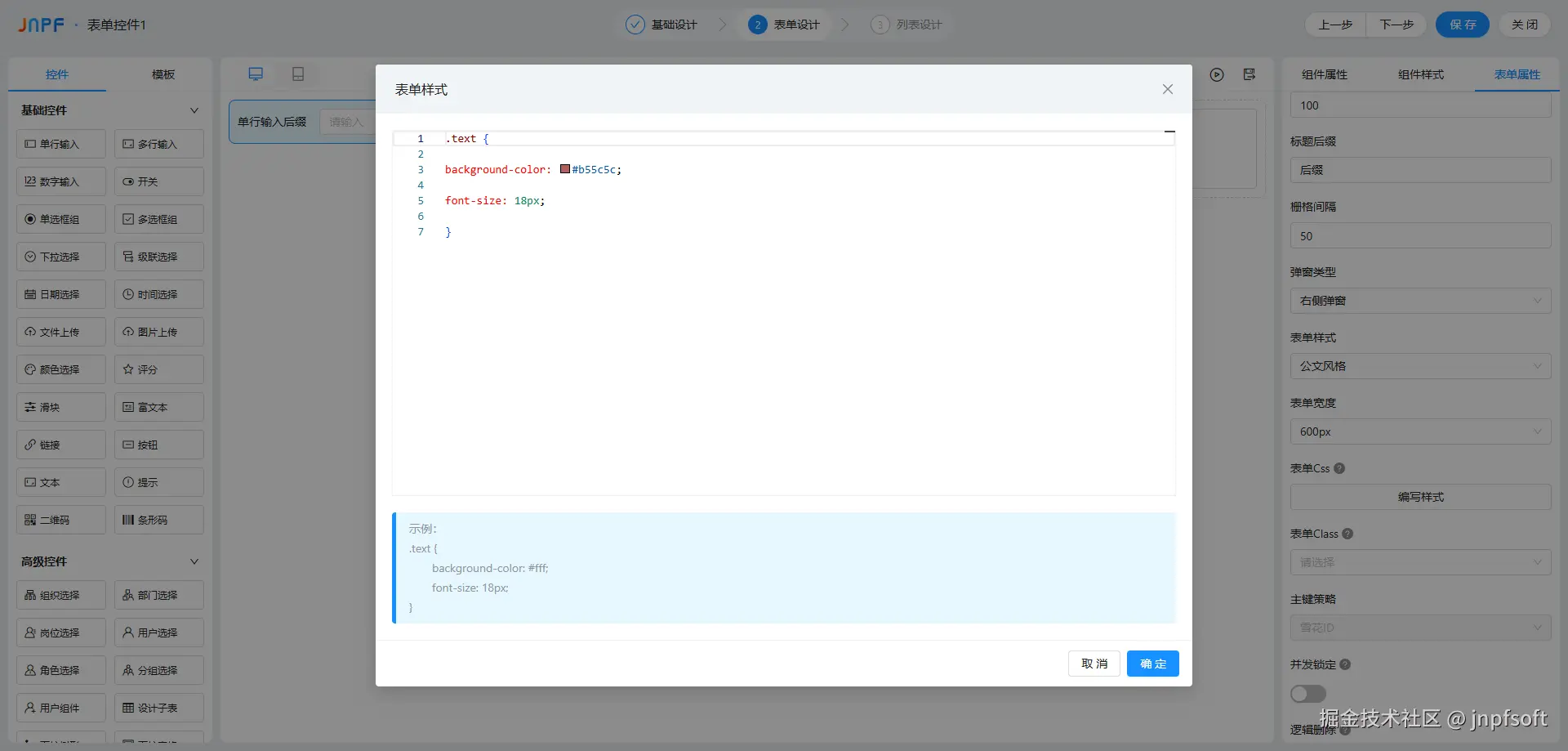Add the 下拉选择 control
This screenshot has width=1568, height=751.
[x=61, y=257]
